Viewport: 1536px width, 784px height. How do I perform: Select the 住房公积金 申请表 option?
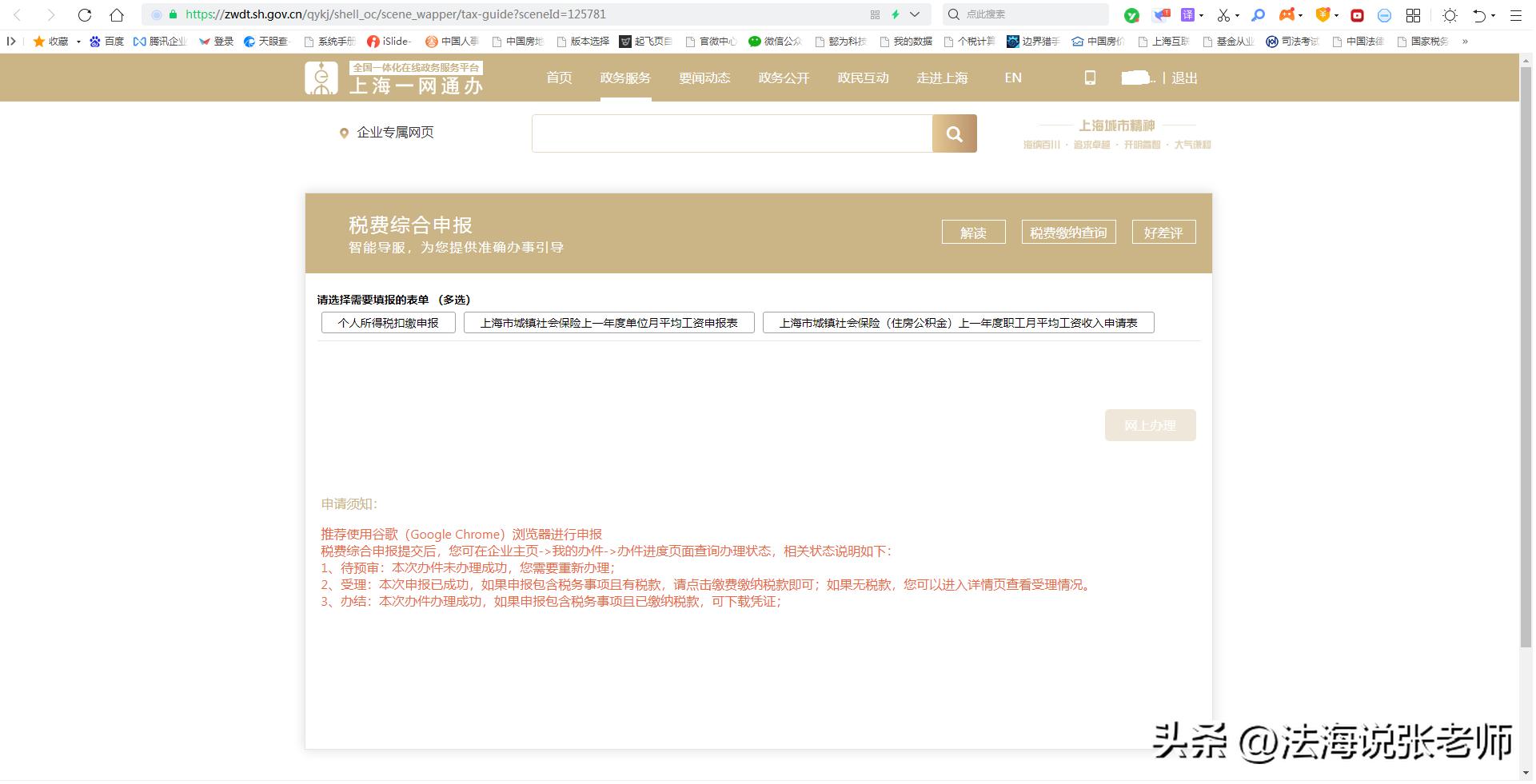[x=959, y=323]
